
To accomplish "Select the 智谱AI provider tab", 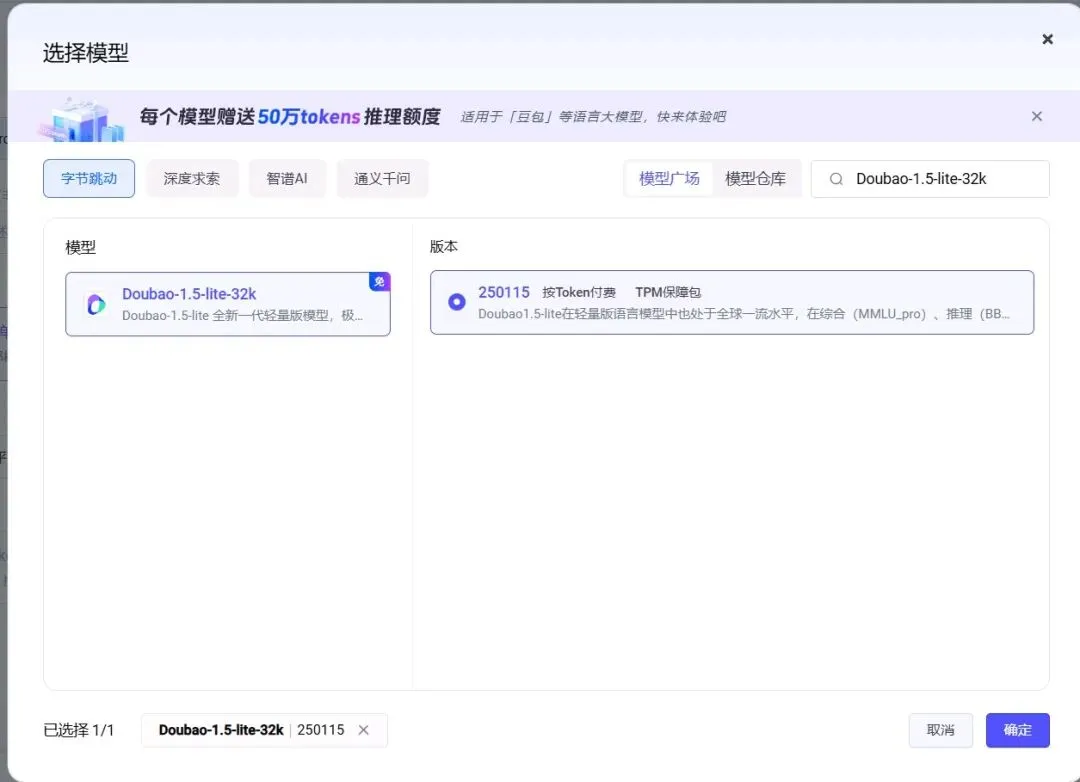I will pyautogui.click(x=287, y=178).
